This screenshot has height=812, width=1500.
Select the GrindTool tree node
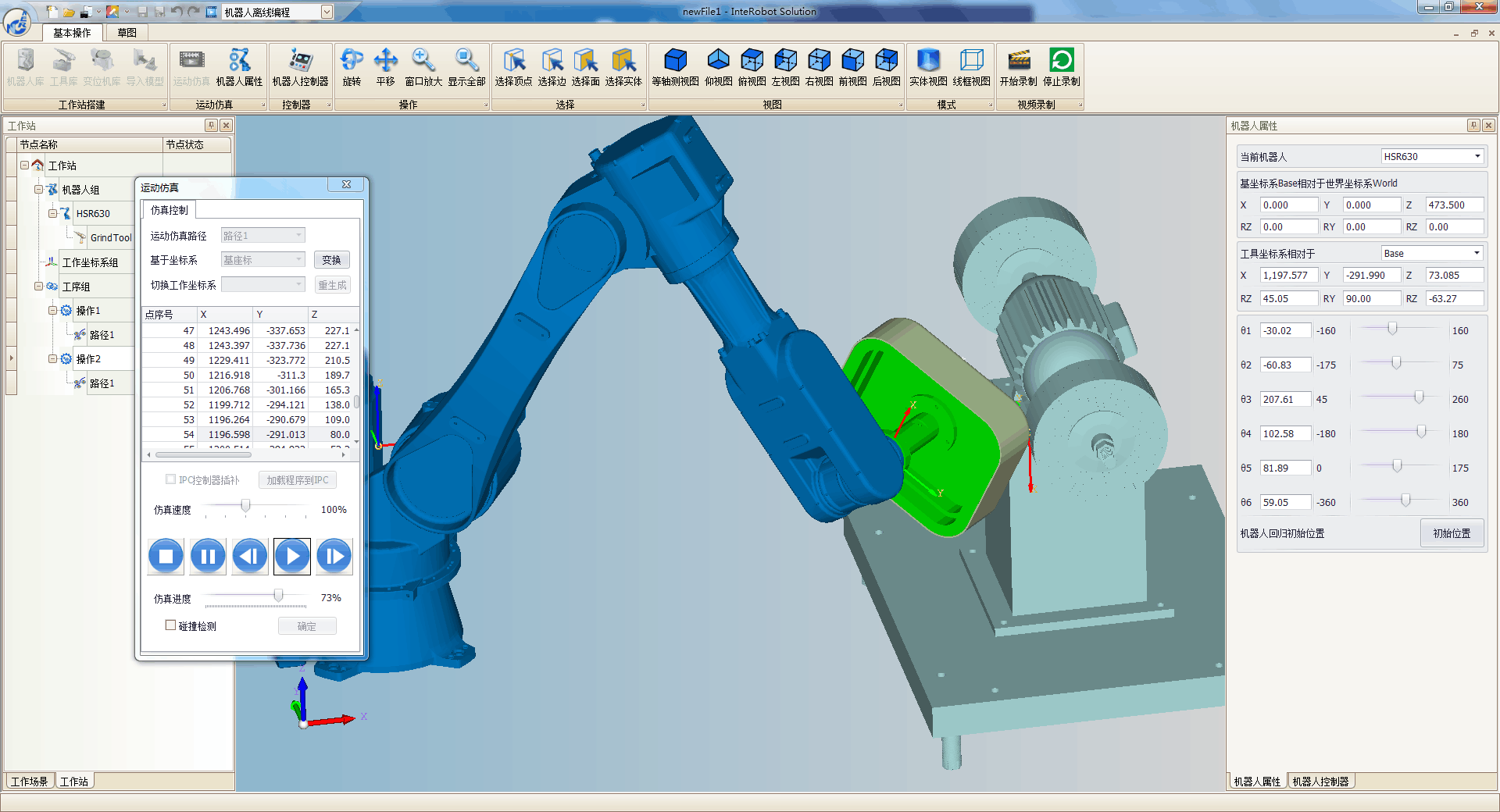[x=111, y=237]
